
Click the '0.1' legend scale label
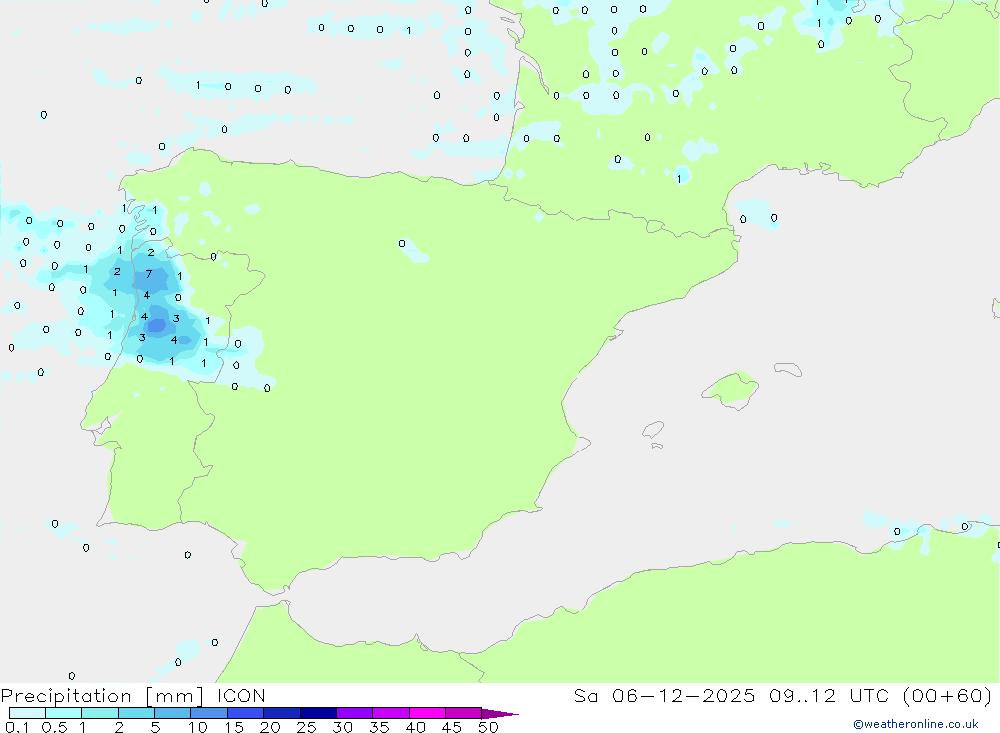17,727
